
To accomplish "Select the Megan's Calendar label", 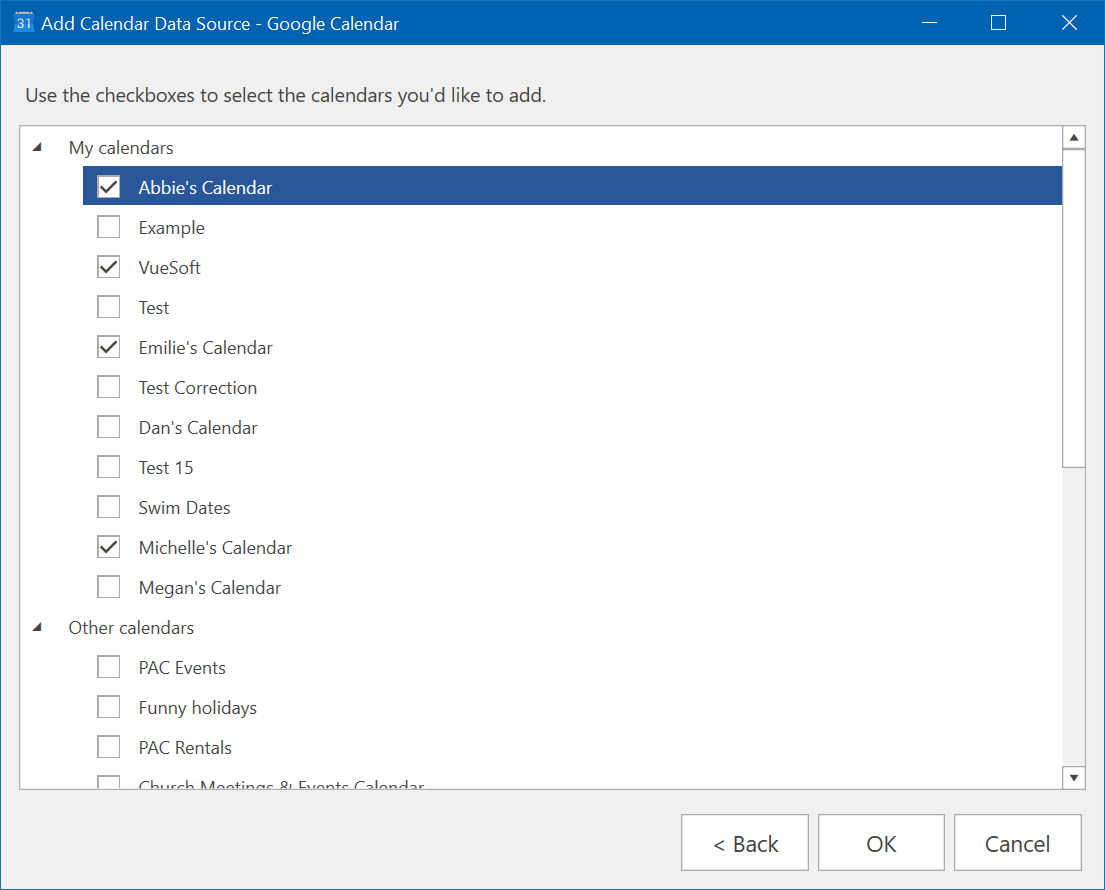I will pyautogui.click(x=209, y=588).
